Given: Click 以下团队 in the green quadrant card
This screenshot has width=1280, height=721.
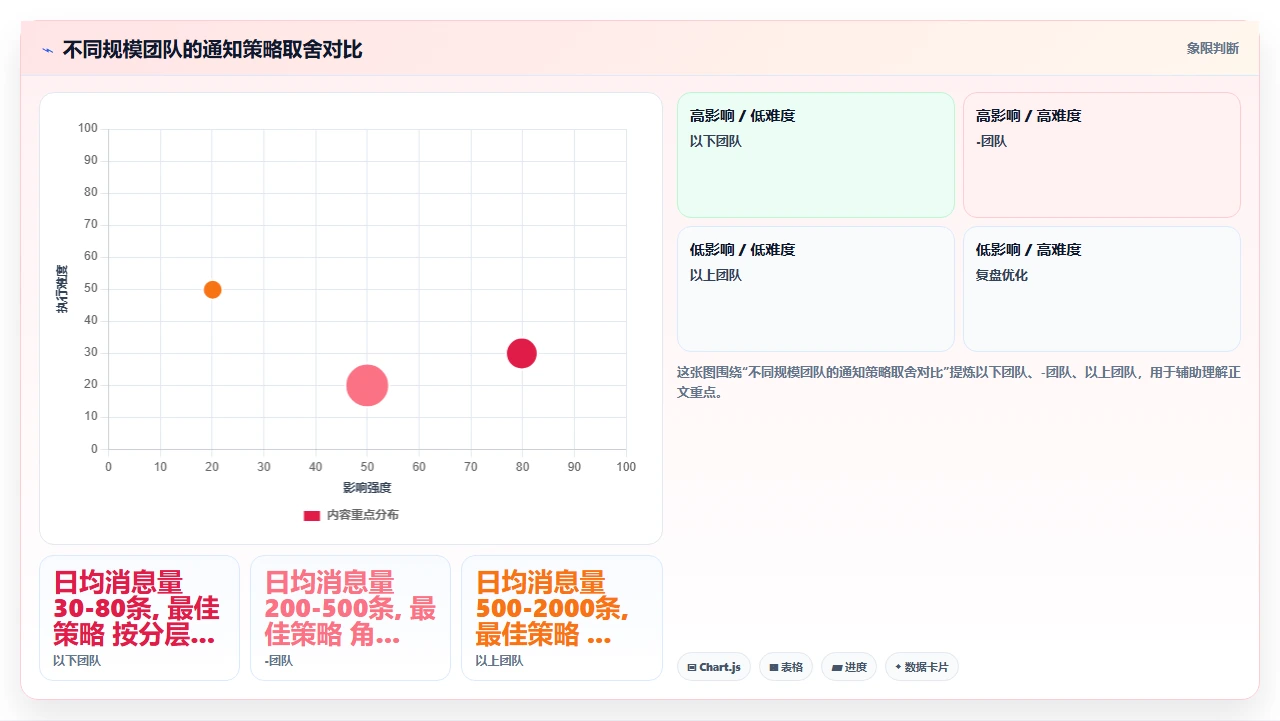Looking at the screenshot, I should point(716,141).
